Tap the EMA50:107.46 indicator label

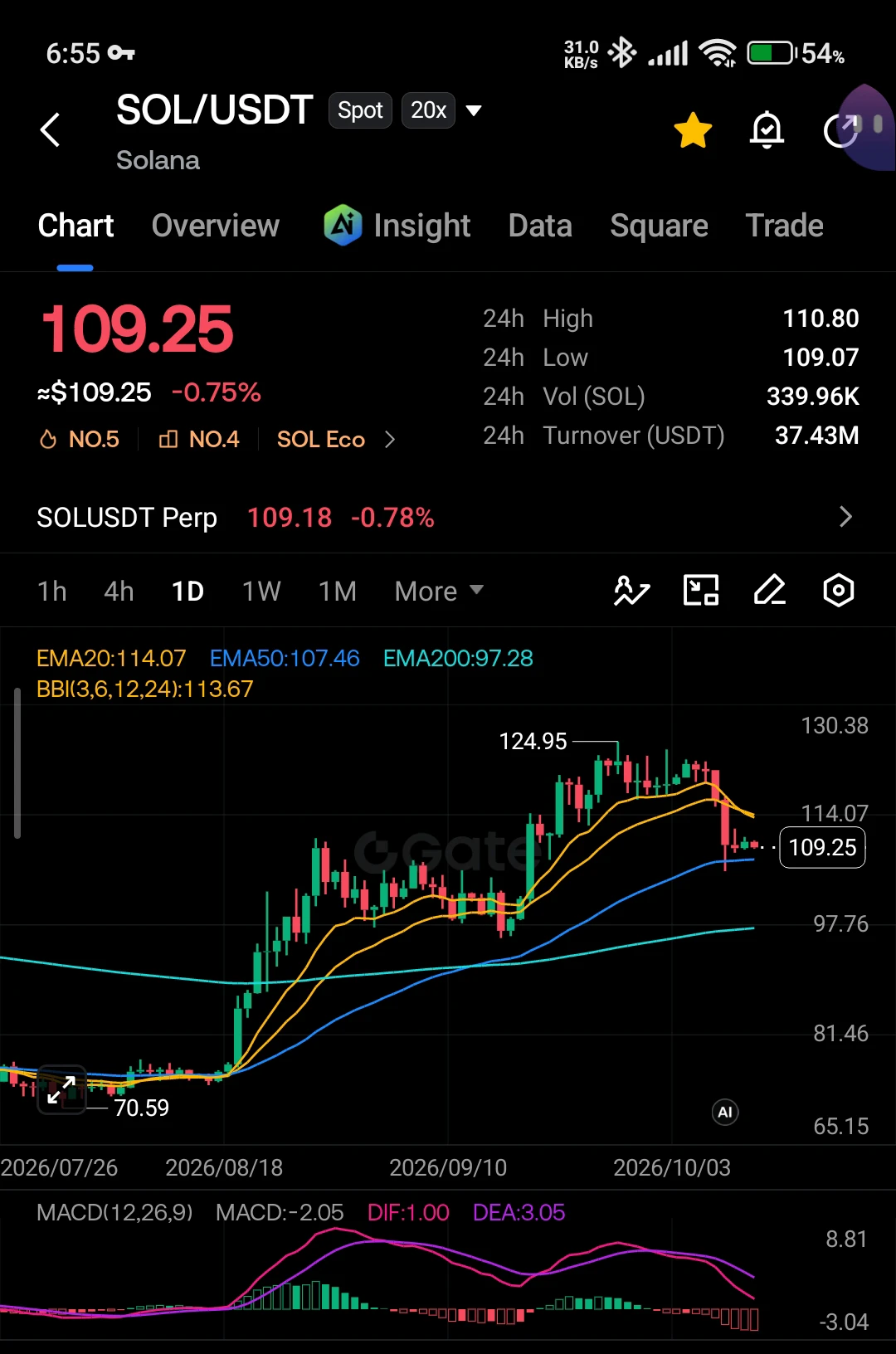pos(285,659)
